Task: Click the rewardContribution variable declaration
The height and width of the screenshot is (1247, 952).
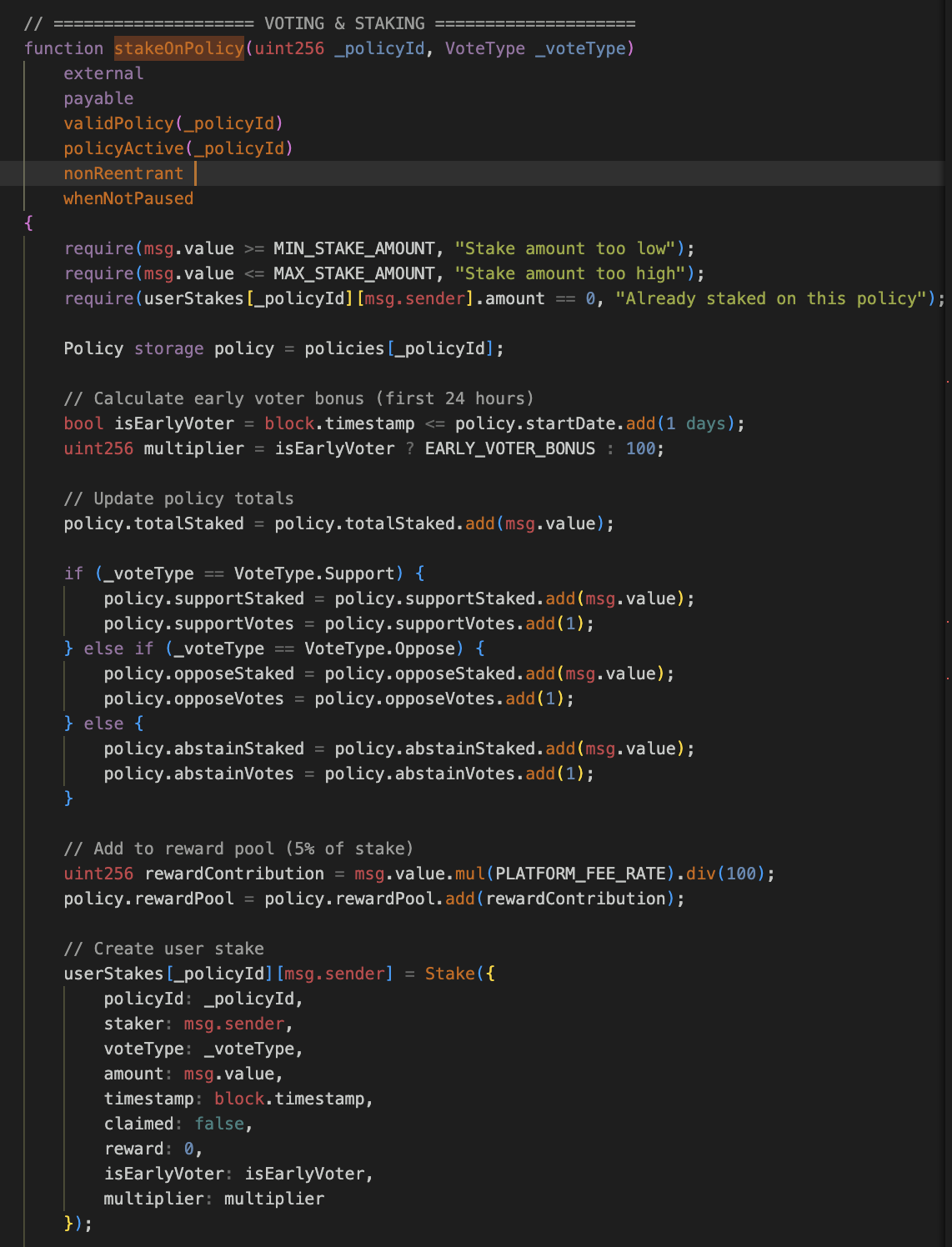Action: point(234,874)
